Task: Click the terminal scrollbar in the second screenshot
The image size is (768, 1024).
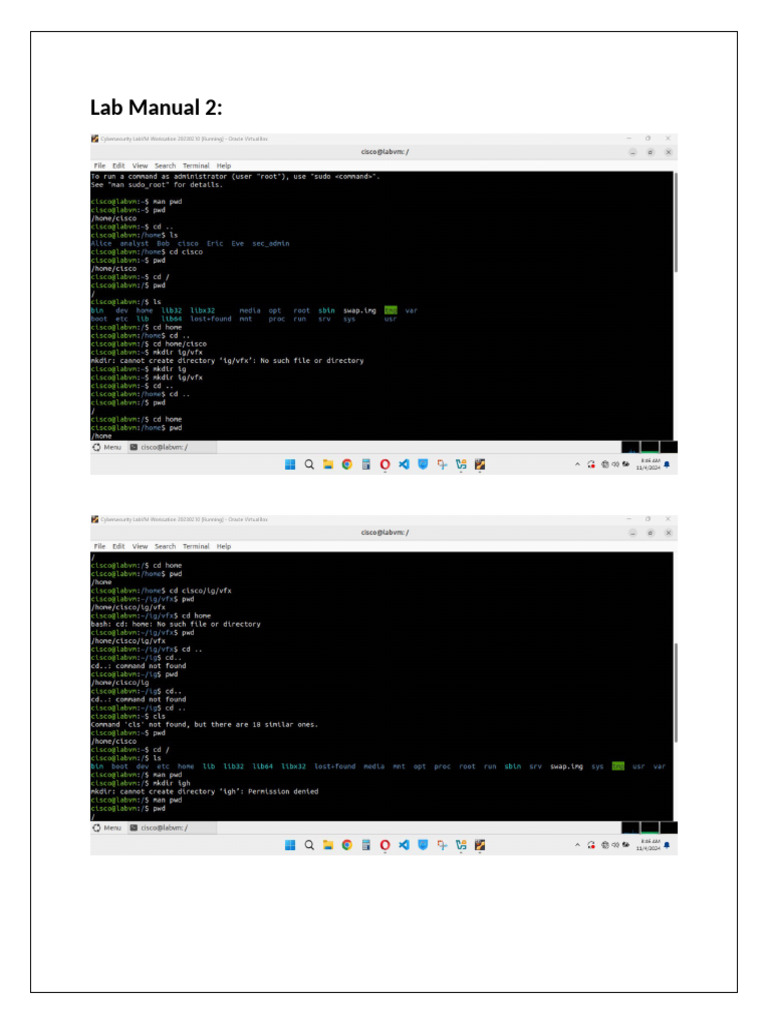Action: click(x=676, y=692)
